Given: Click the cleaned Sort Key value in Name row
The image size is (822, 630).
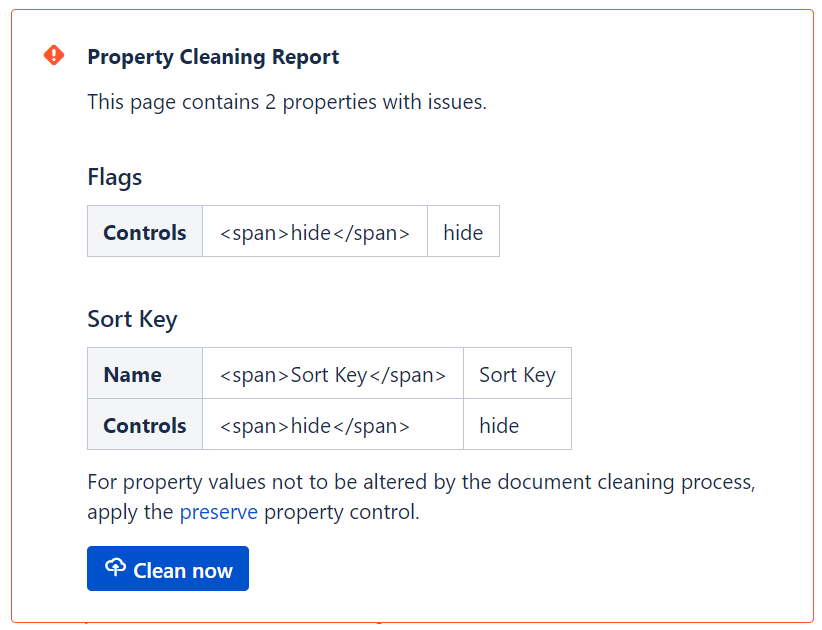Looking at the screenshot, I should coord(517,374).
